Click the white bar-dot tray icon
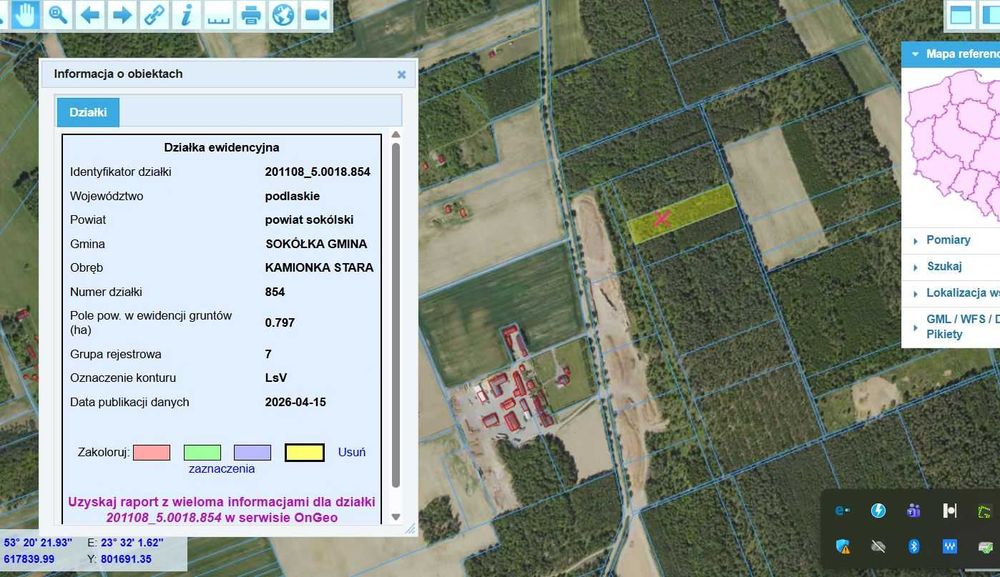The width and height of the screenshot is (1000, 577). click(x=950, y=511)
